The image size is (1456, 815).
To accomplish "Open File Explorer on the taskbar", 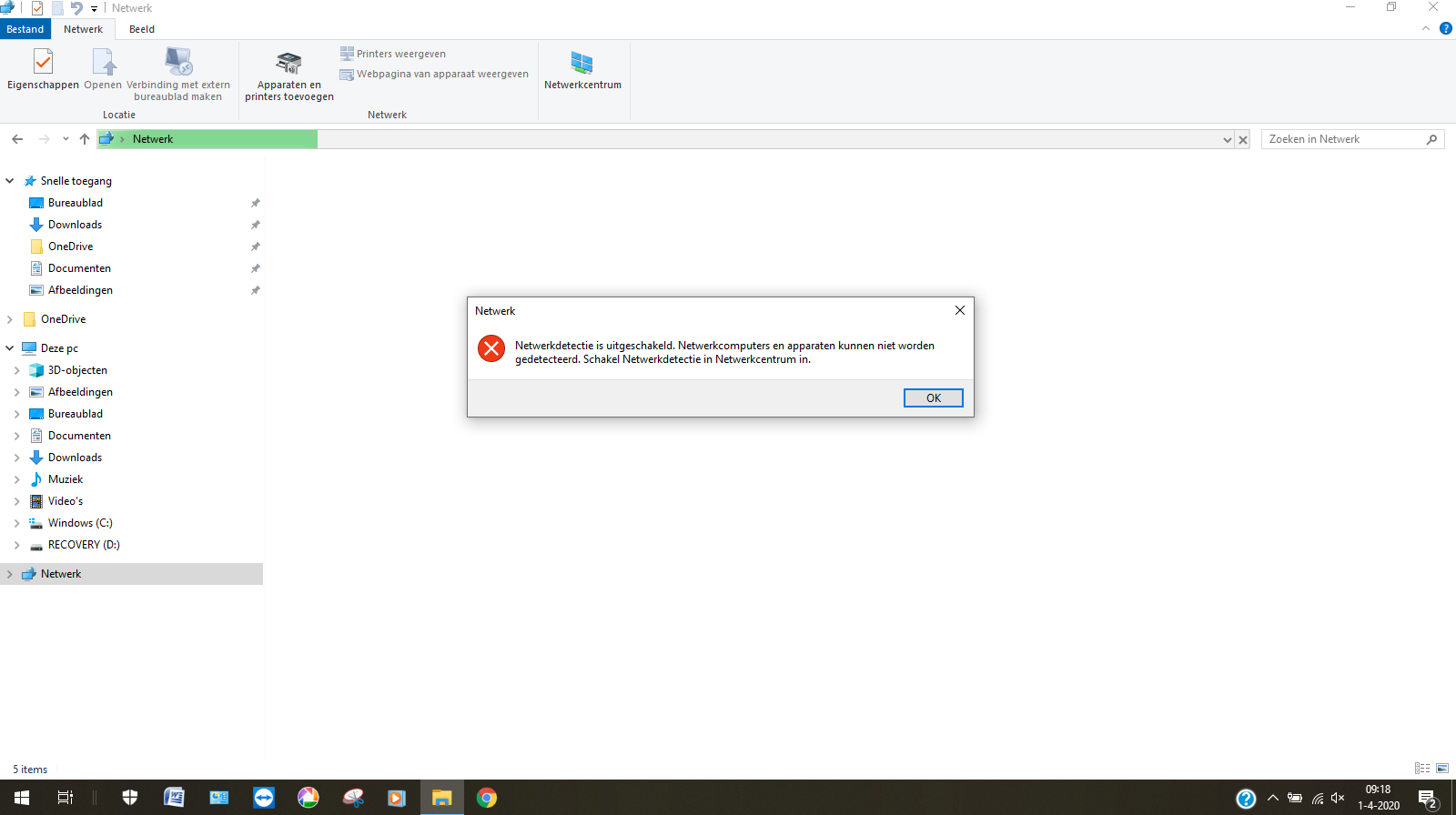I will (442, 798).
